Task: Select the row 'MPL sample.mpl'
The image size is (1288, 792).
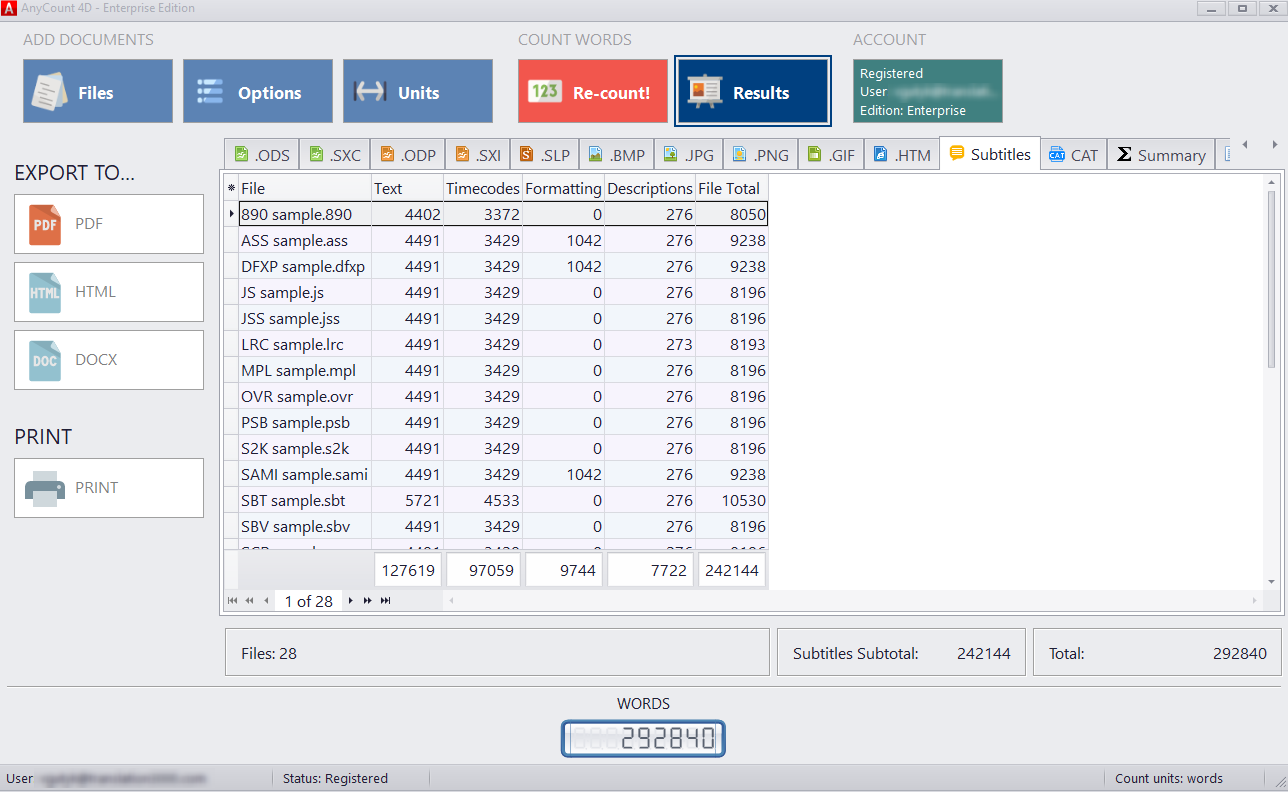Action: click(503, 370)
